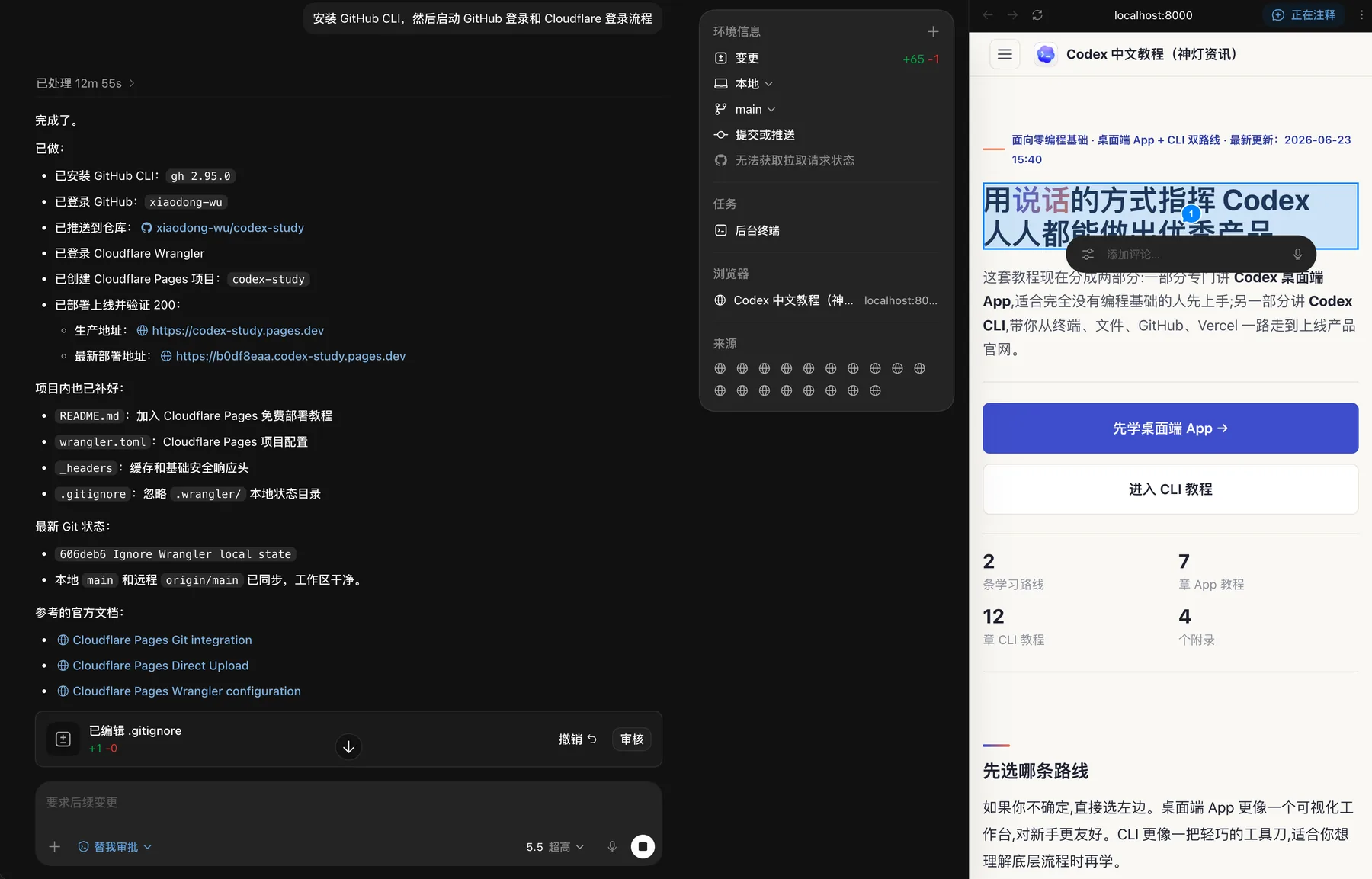This screenshot has width=1372, height=879.
Task: Click the user message bubble about GitHub CLI
Action: point(482,18)
